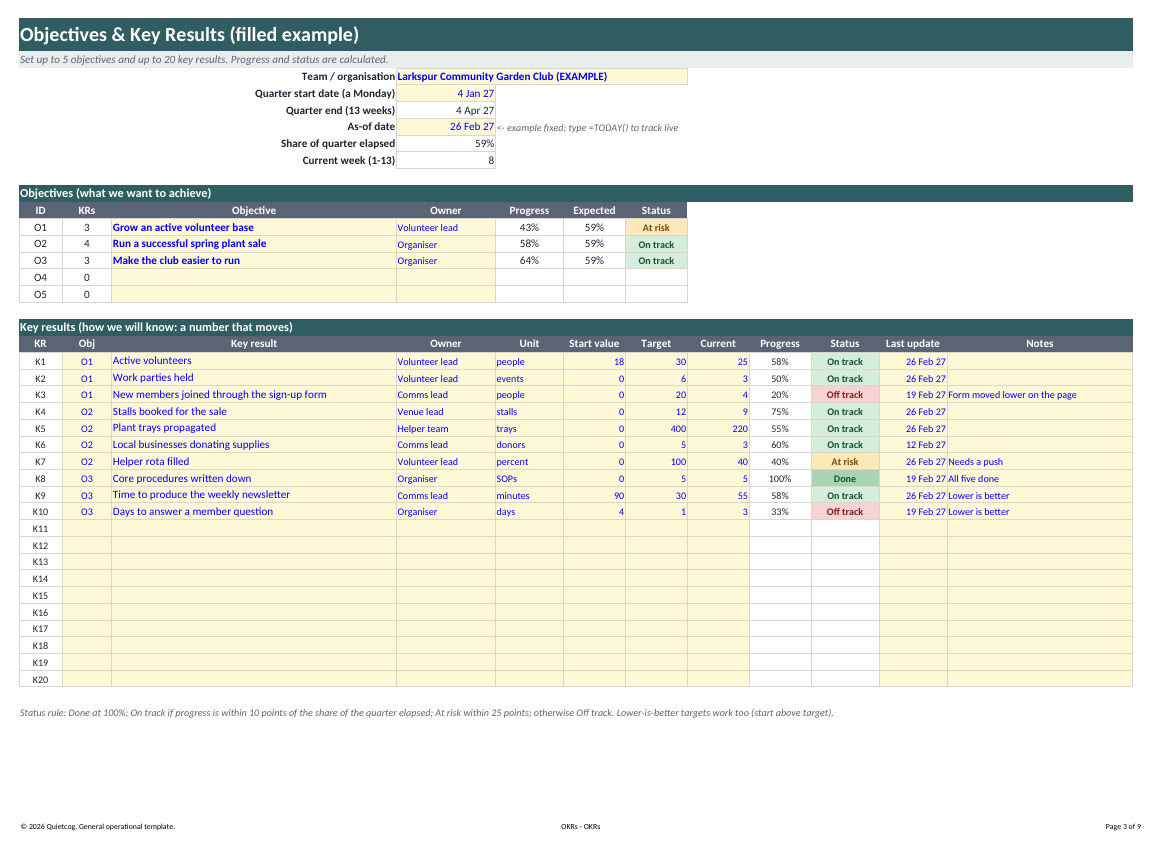Select key result 'Active volunteers'

pyautogui.click(x=254, y=361)
